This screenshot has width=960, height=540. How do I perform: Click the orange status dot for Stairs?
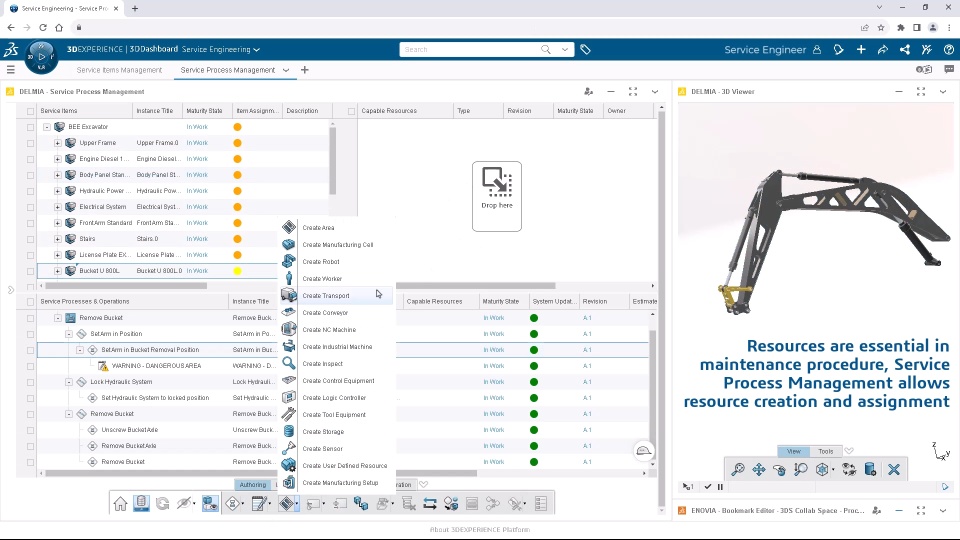point(237,239)
